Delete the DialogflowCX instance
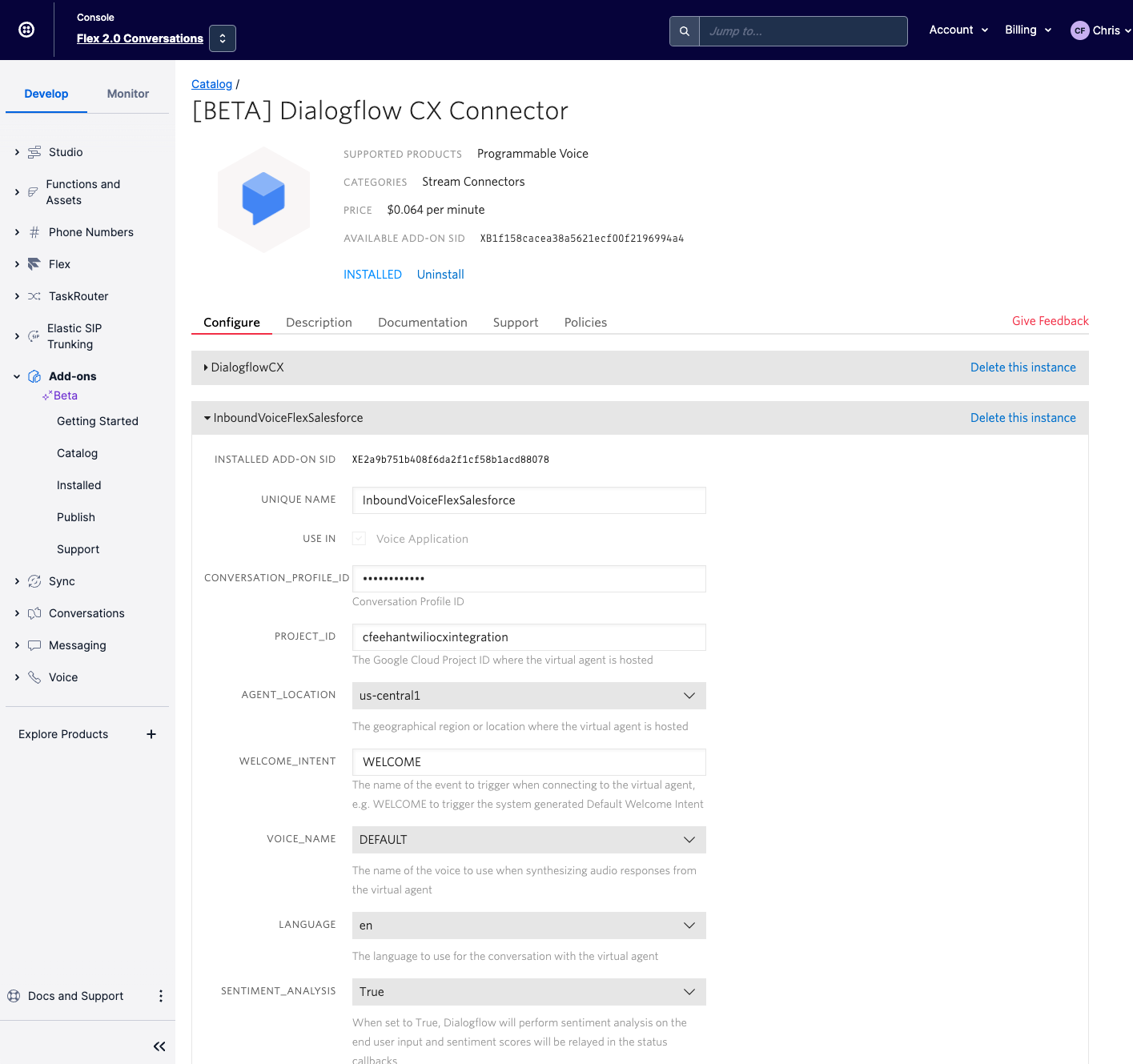Image resolution: width=1133 pixels, height=1064 pixels. click(1023, 367)
